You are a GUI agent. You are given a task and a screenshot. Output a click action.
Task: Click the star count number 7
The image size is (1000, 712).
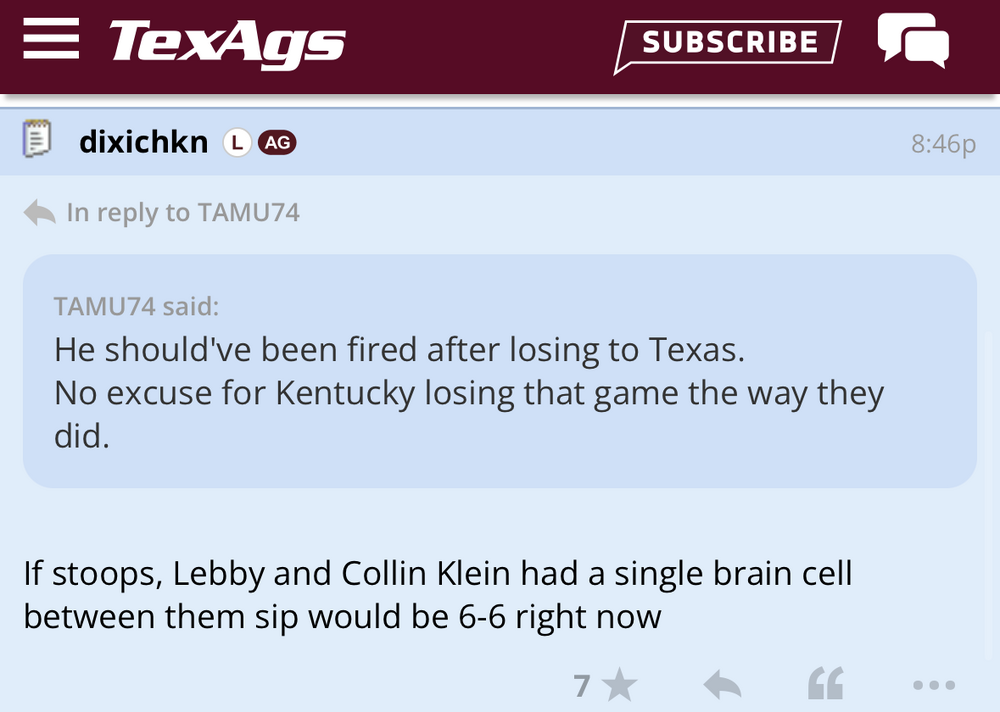click(582, 686)
